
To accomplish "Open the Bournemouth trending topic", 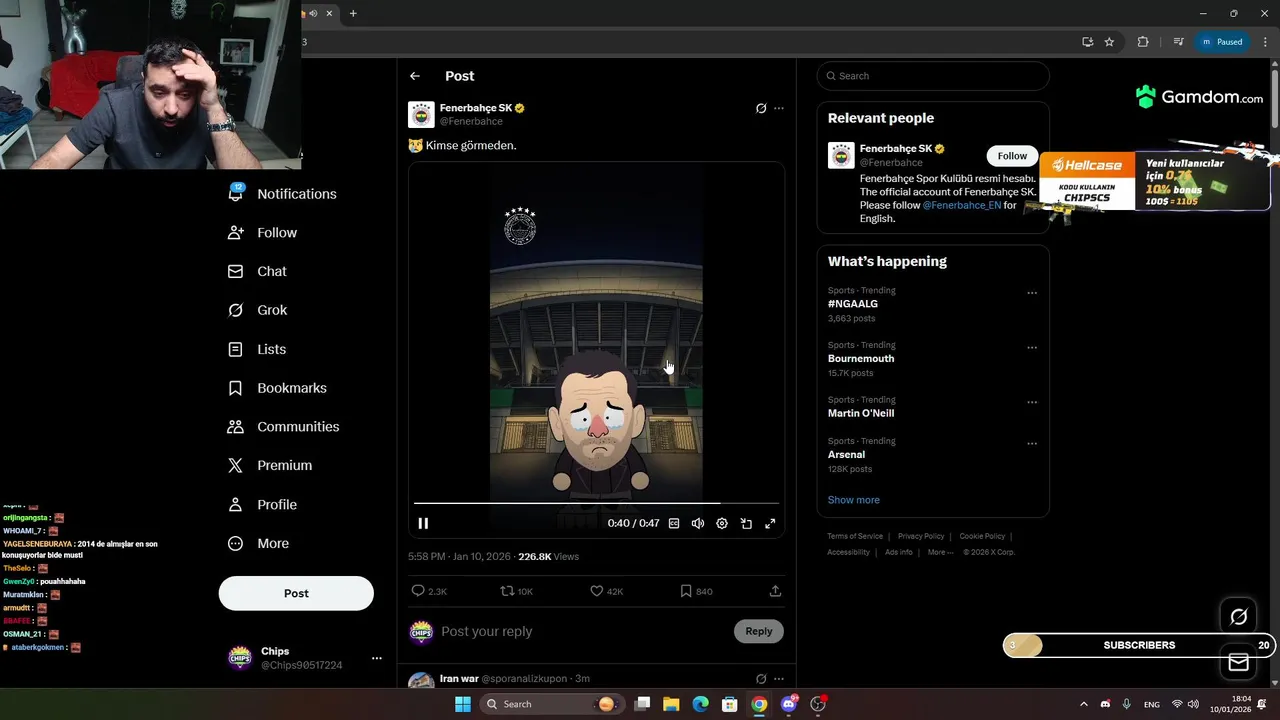I will [861, 359].
